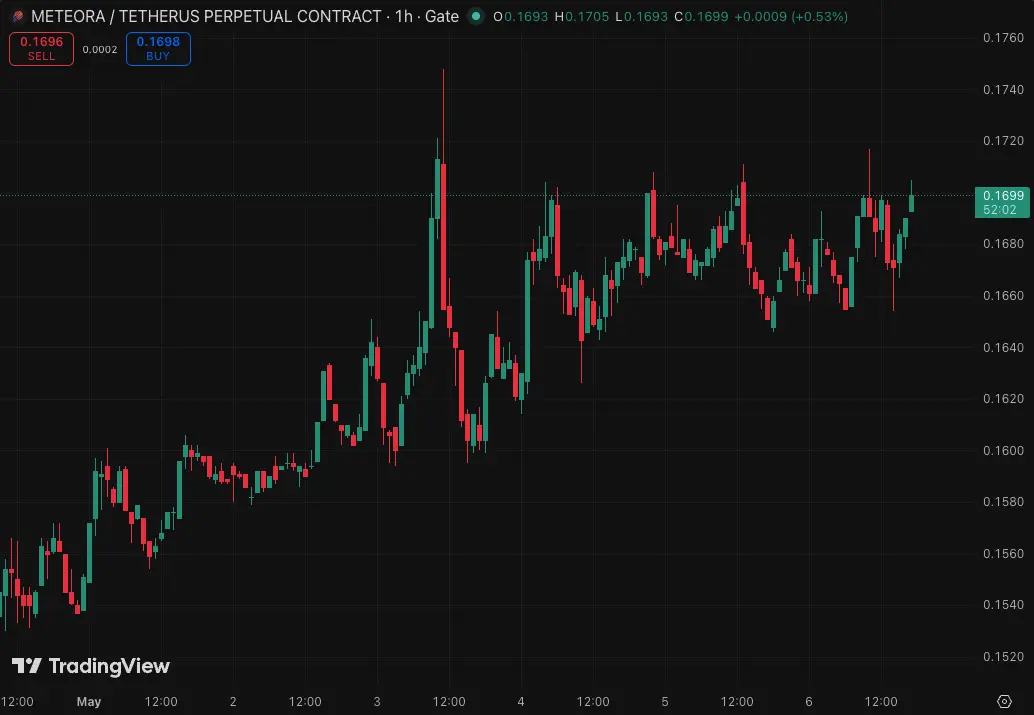Click the 0.1740 price axis label

coord(1003,89)
